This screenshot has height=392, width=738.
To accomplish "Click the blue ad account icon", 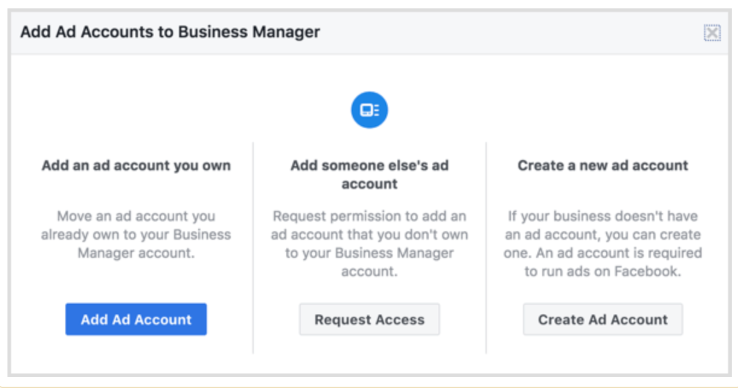I will 369,110.
